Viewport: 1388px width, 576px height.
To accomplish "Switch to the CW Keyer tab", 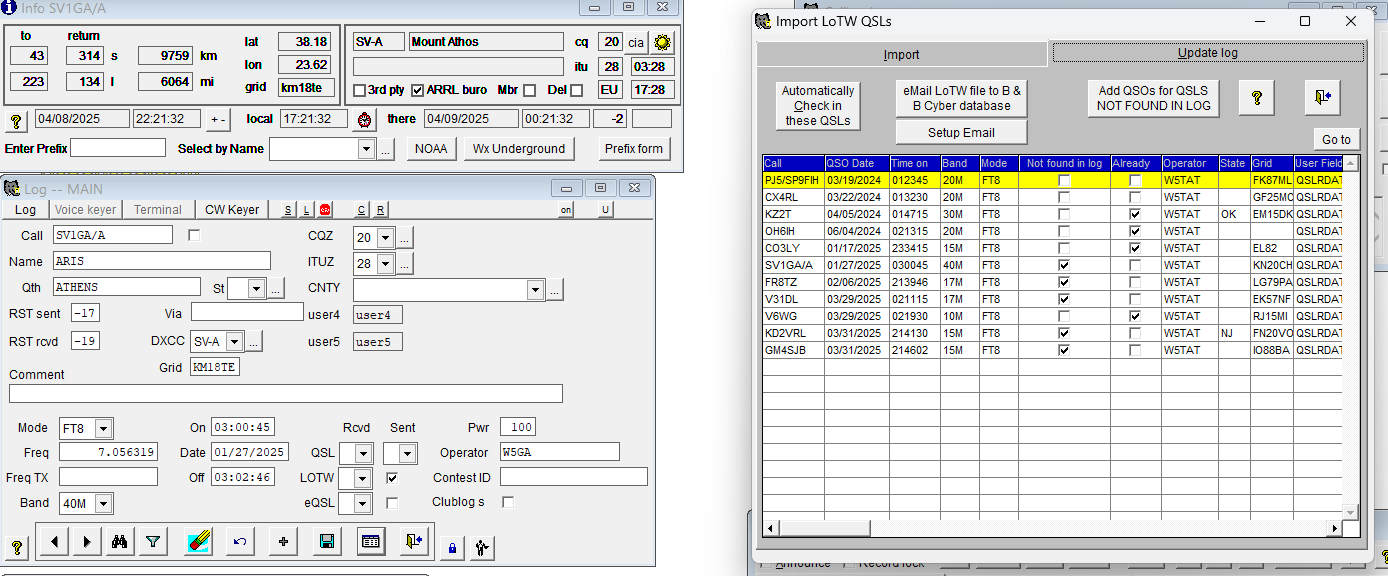I will point(232,210).
